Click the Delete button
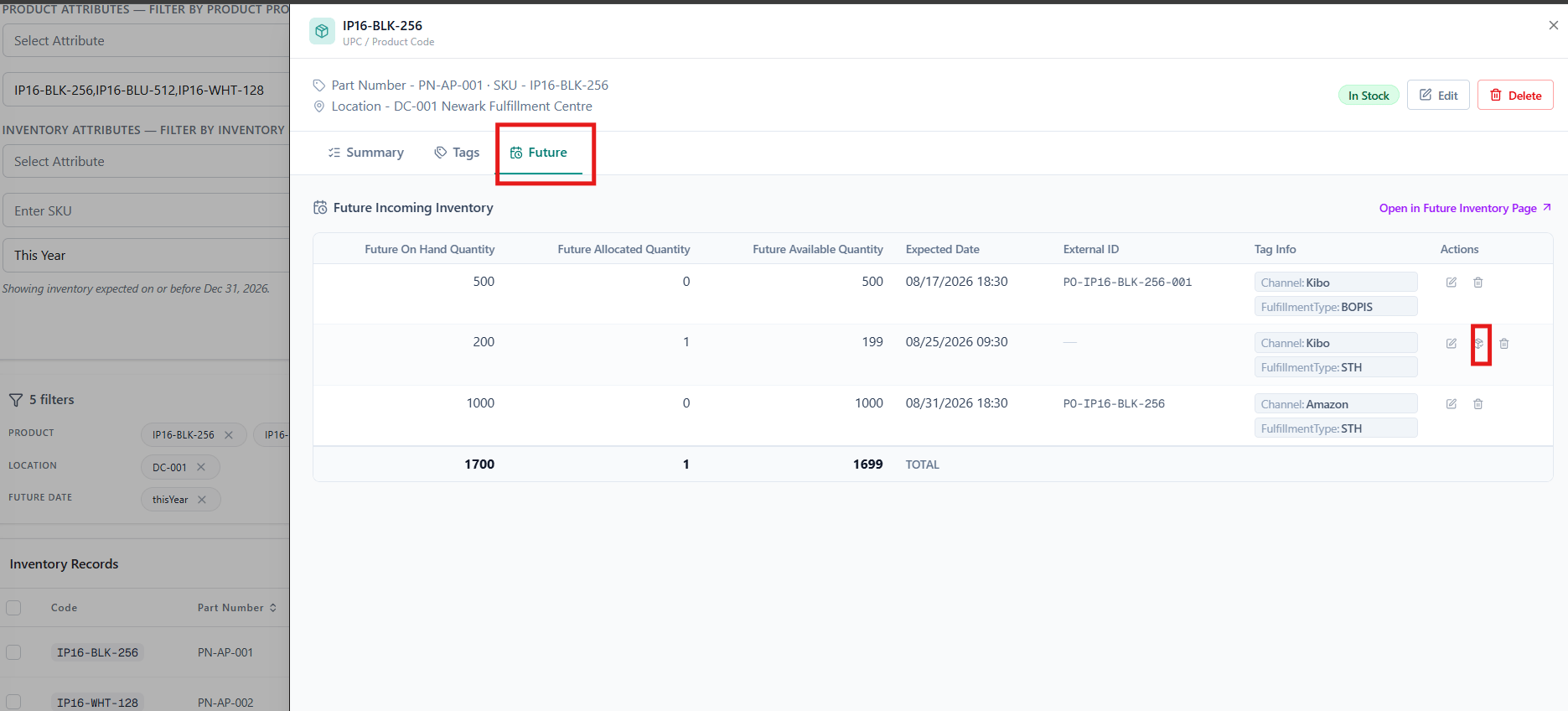The image size is (1568, 711). [1515, 96]
